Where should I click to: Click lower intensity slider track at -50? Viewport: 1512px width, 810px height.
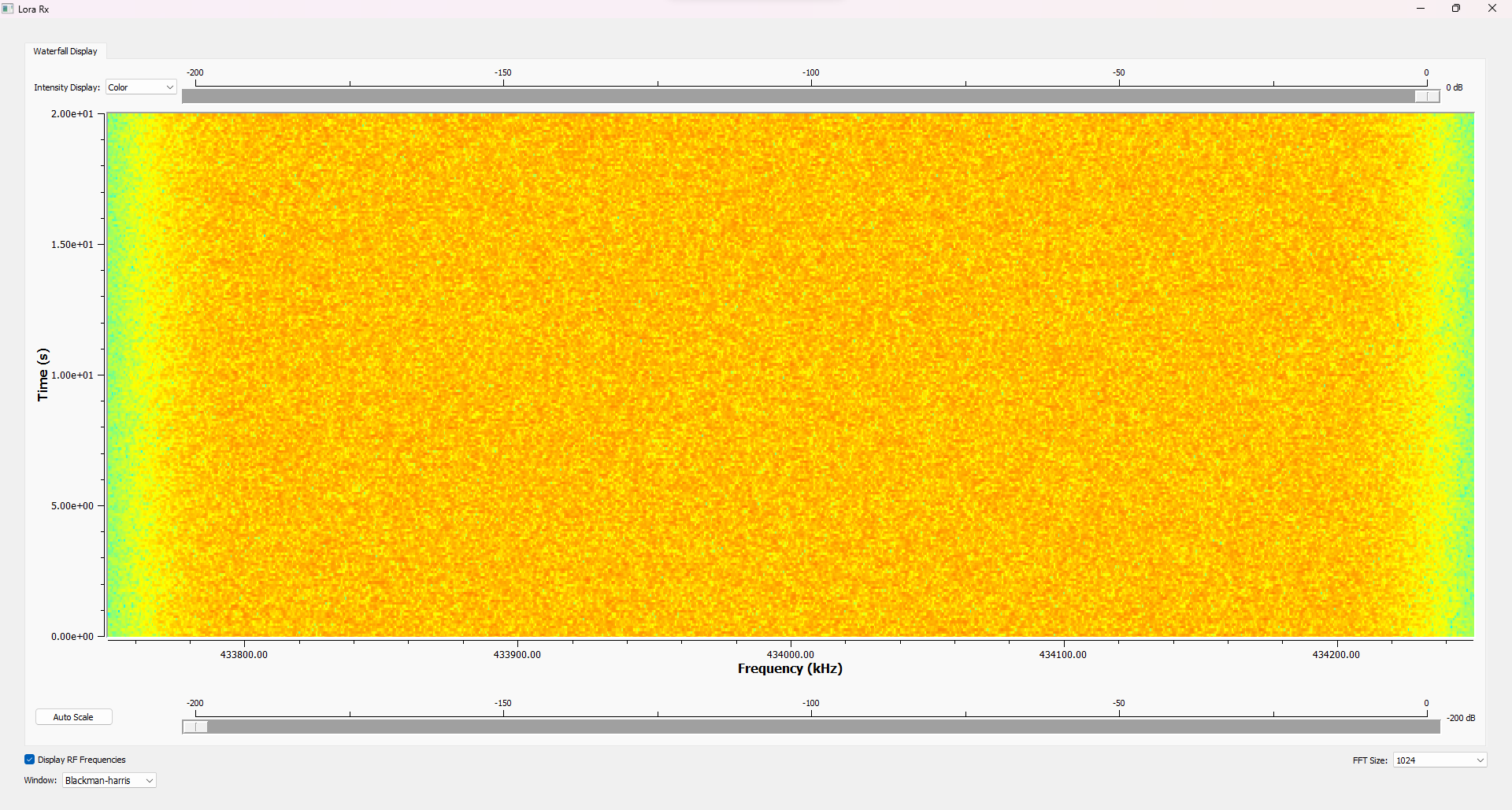pyautogui.click(x=1118, y=727)
